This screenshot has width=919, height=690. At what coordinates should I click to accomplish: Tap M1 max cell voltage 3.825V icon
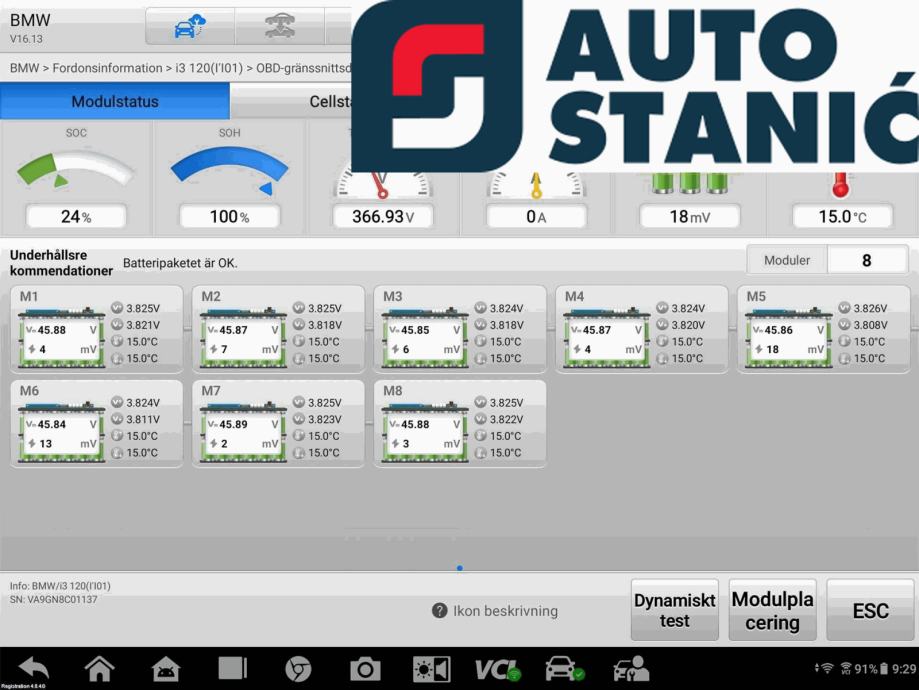(117, 308)
